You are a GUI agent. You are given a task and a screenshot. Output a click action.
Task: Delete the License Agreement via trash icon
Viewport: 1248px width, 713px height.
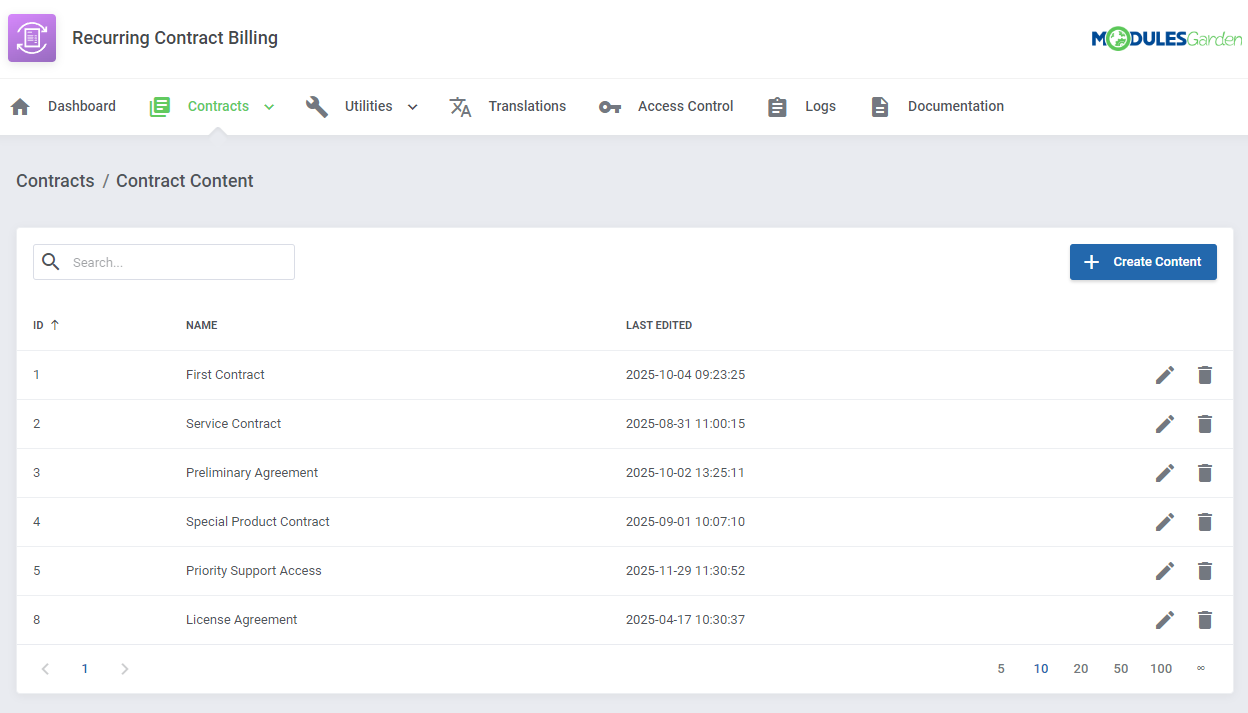(1204, 620)
